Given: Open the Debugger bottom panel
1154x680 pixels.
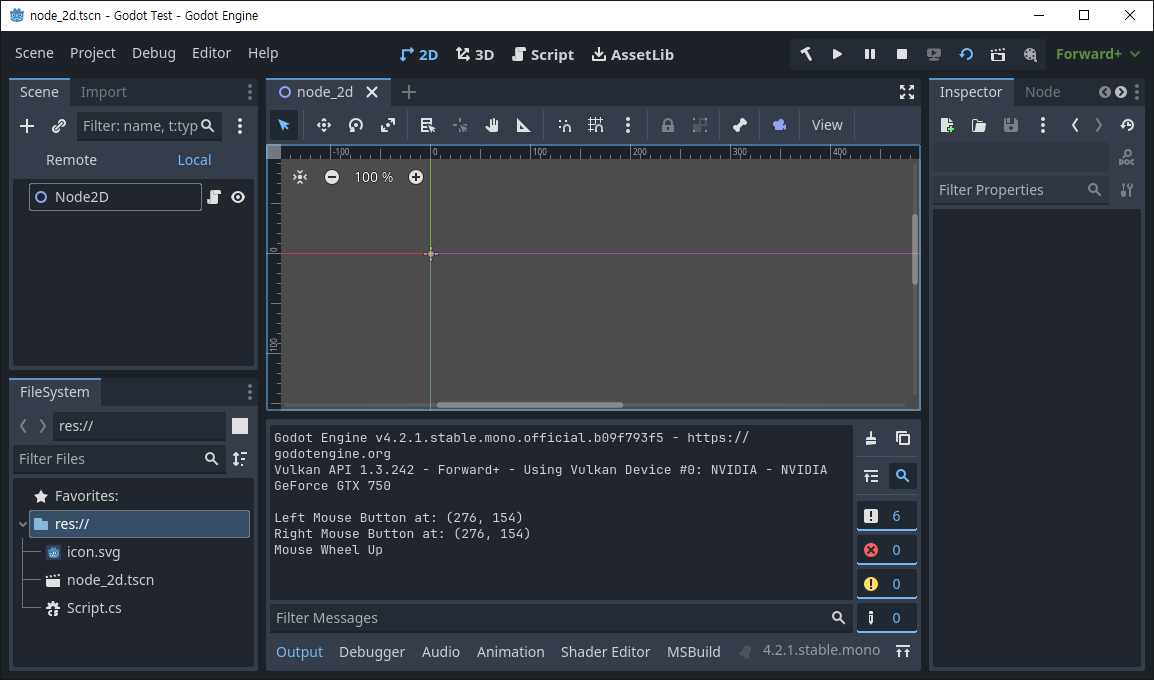Looking at the screenshot, I should tap(372, 652).
